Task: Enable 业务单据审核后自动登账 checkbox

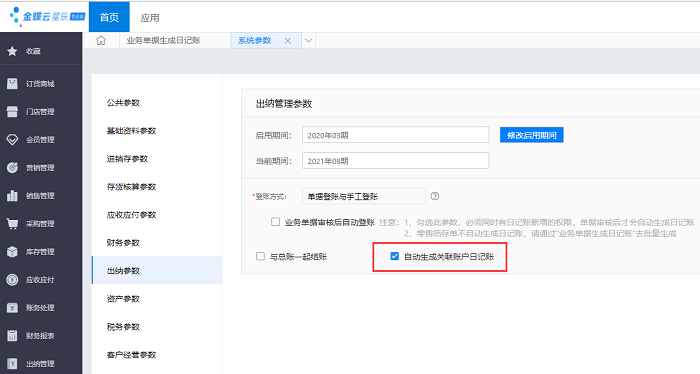Action: 275,222
